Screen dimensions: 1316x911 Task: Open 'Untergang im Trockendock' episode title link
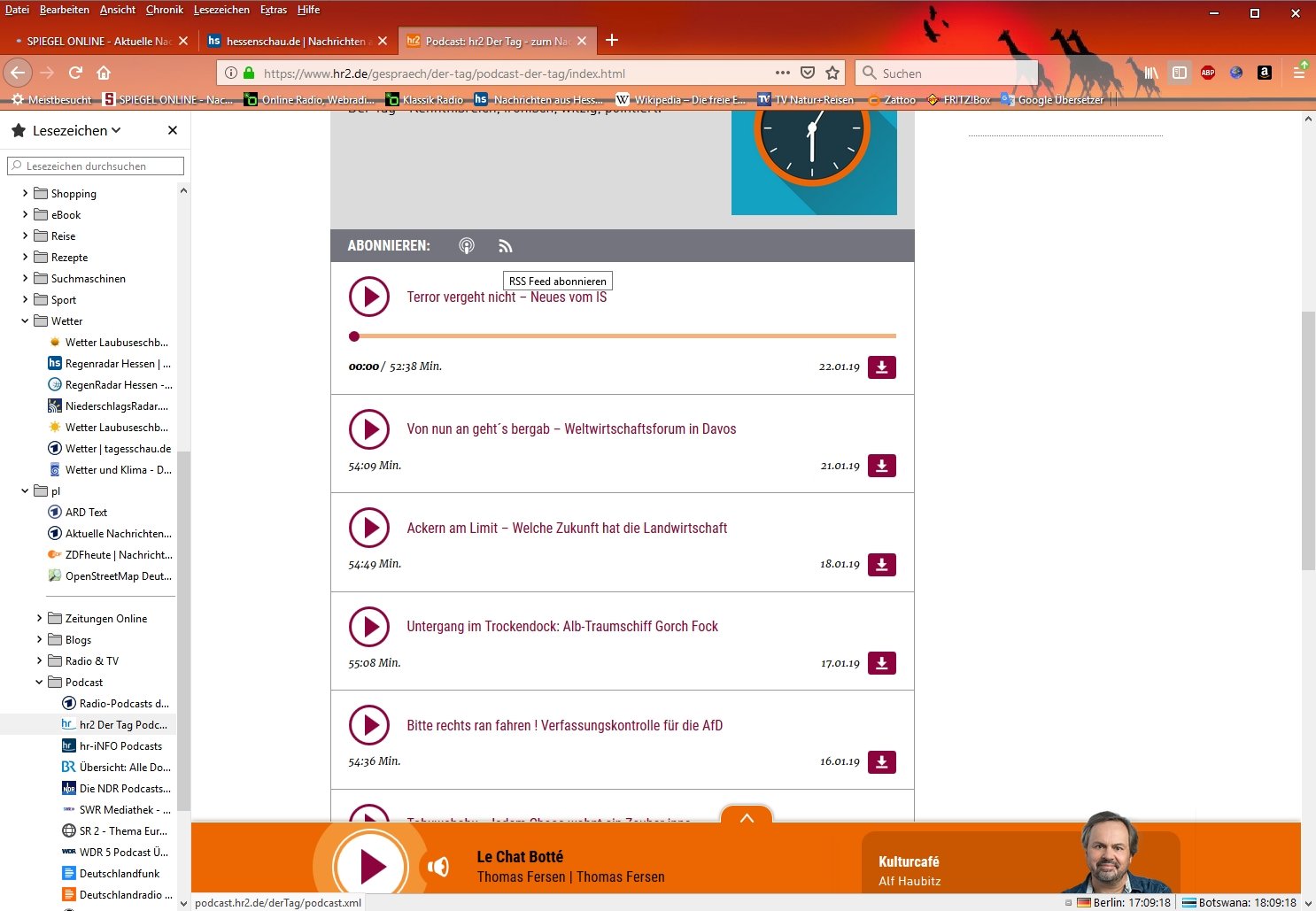click(562, 627)
